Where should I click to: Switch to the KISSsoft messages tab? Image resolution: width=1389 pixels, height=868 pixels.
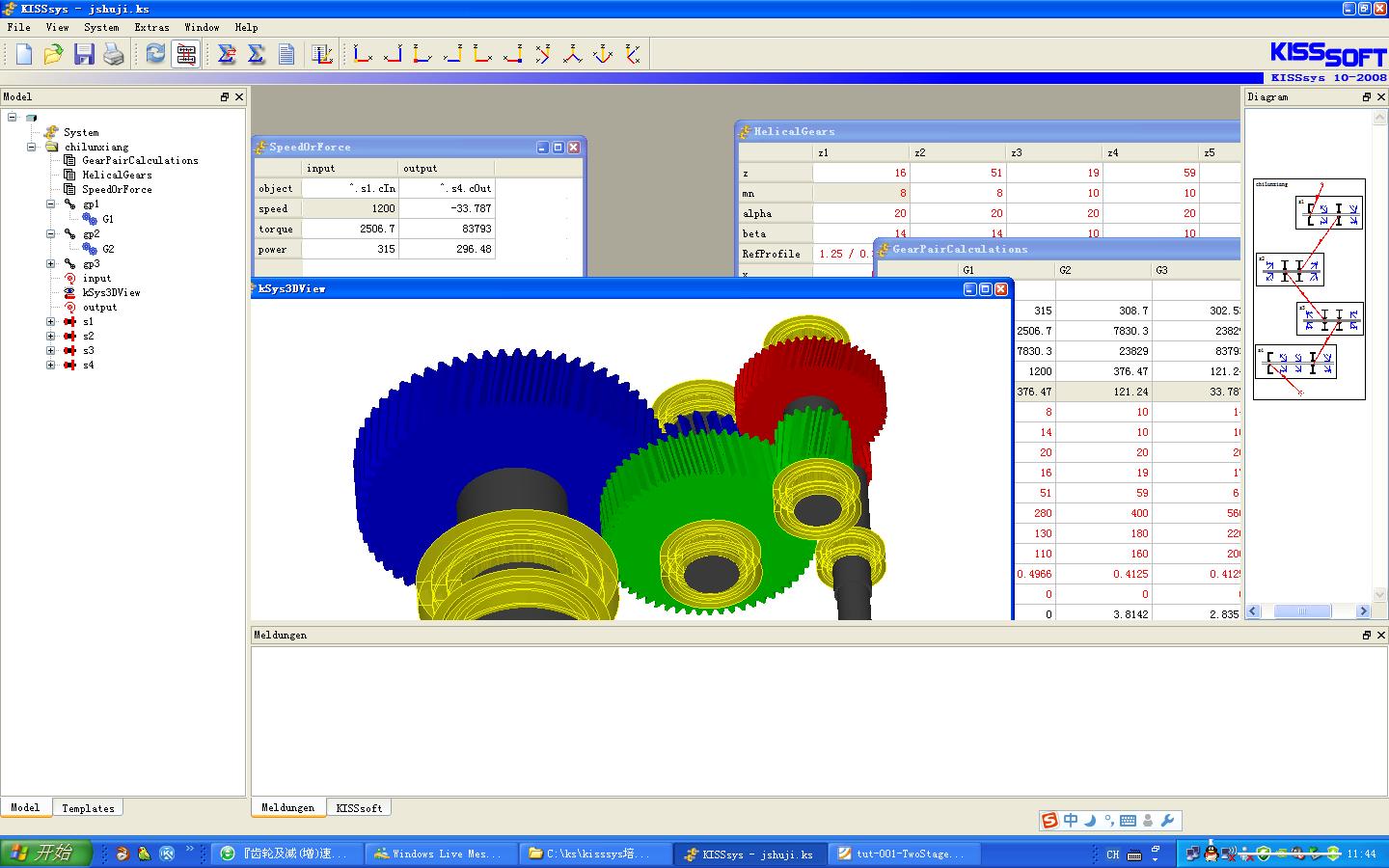359,808
